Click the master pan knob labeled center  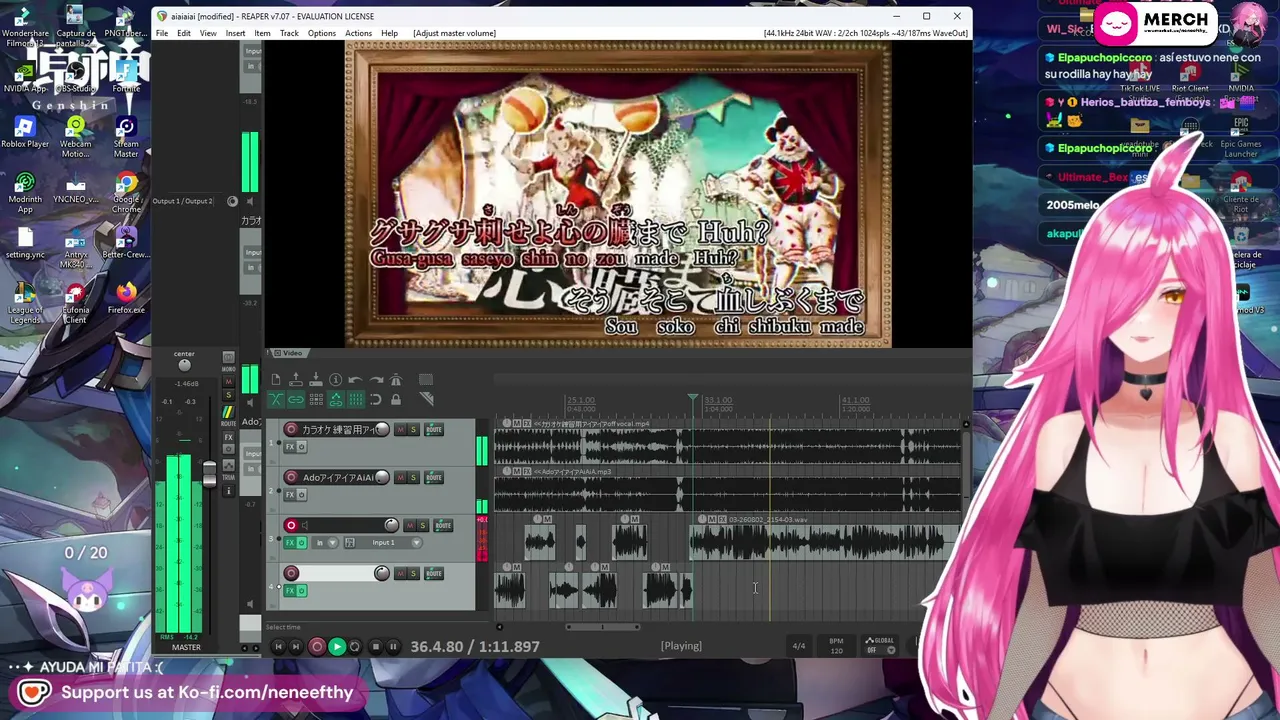click(184, 366)
